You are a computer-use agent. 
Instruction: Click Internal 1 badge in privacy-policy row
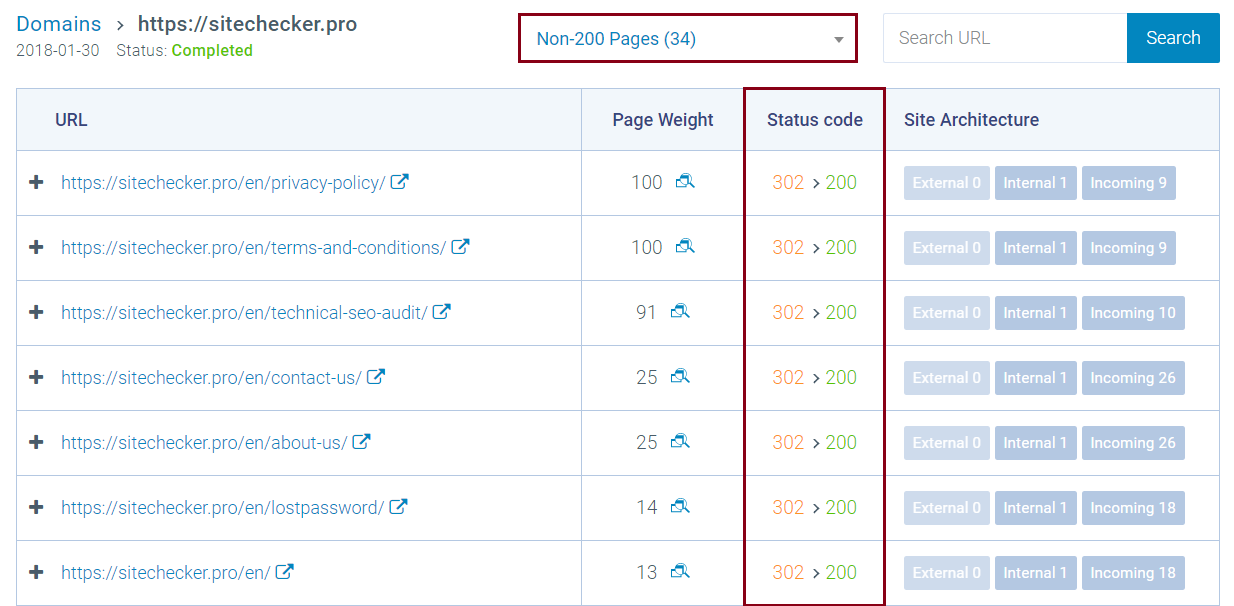click(x=1035, y=183)
